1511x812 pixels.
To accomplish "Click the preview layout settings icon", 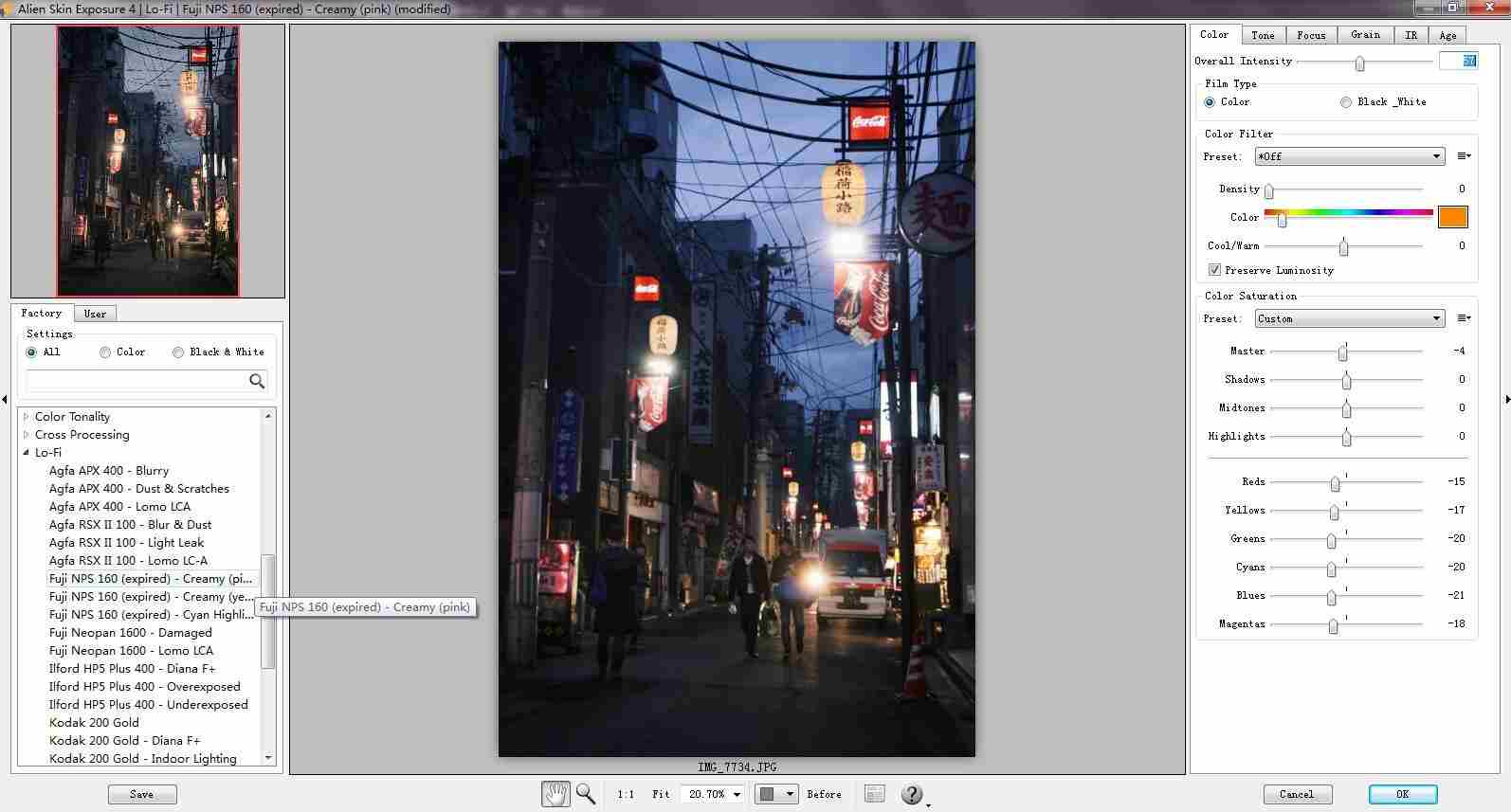I will [875, 794].
